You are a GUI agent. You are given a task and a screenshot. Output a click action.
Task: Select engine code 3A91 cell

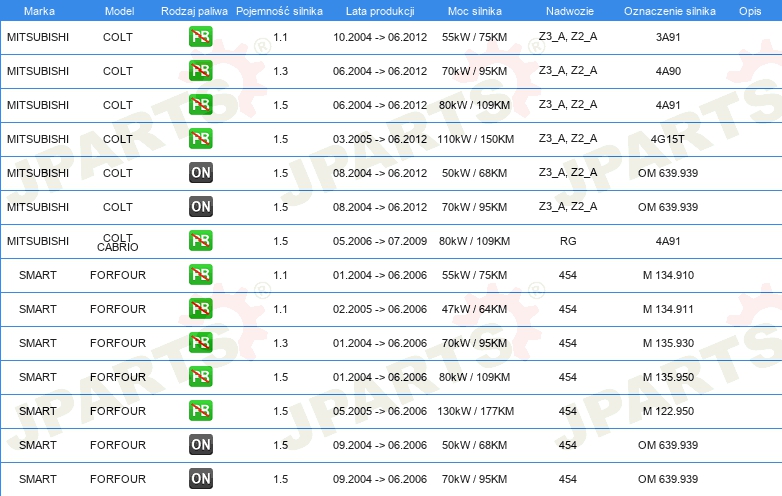(x=668, y=37)
